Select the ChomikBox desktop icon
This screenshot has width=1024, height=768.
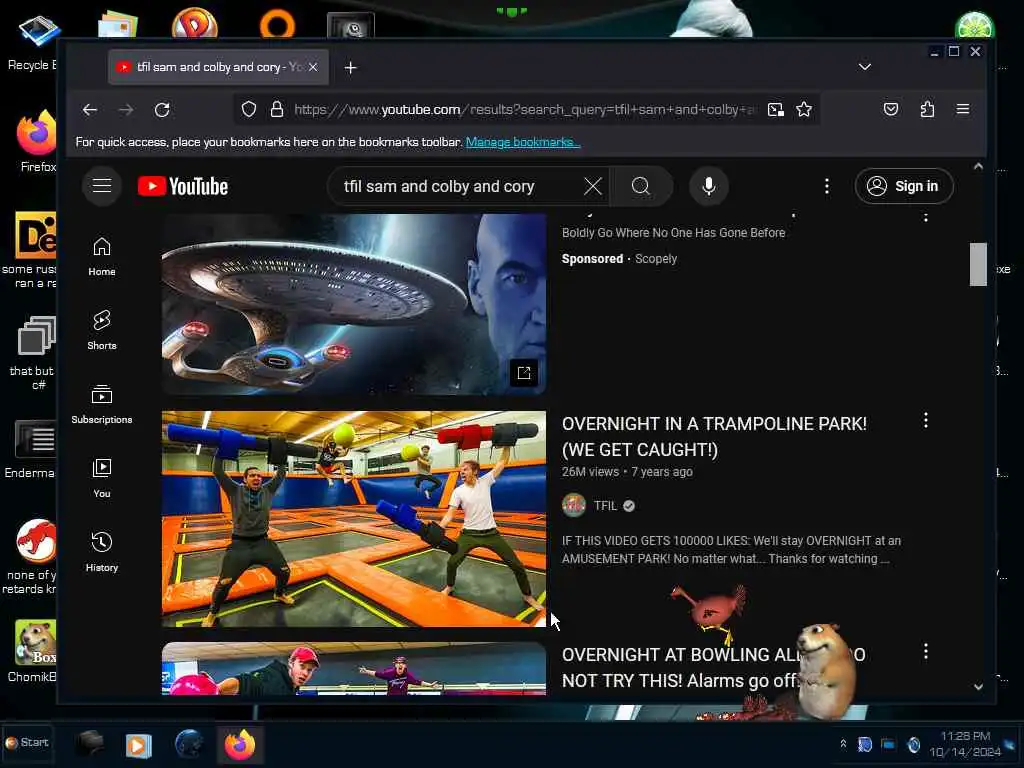(x=33, y=651)
